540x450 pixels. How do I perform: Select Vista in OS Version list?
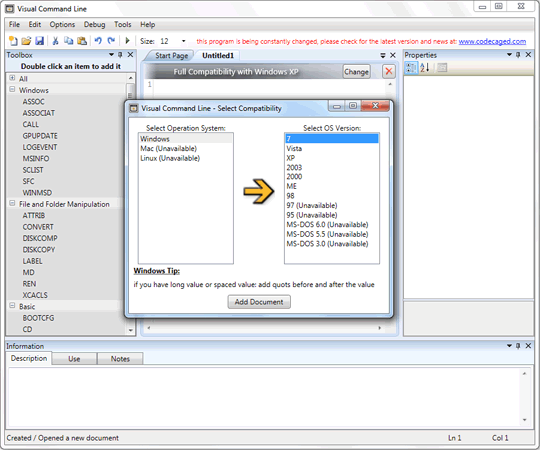[x=332, y=148]
